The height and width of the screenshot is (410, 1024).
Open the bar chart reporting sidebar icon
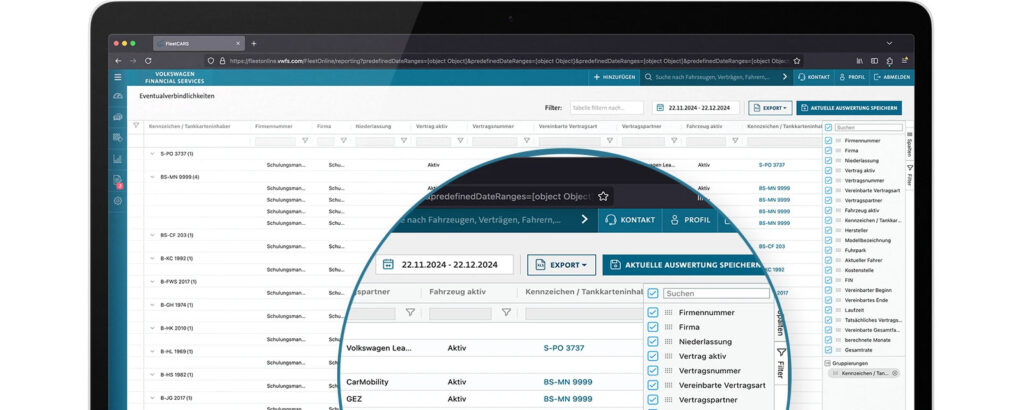click(x=118, y=159)
